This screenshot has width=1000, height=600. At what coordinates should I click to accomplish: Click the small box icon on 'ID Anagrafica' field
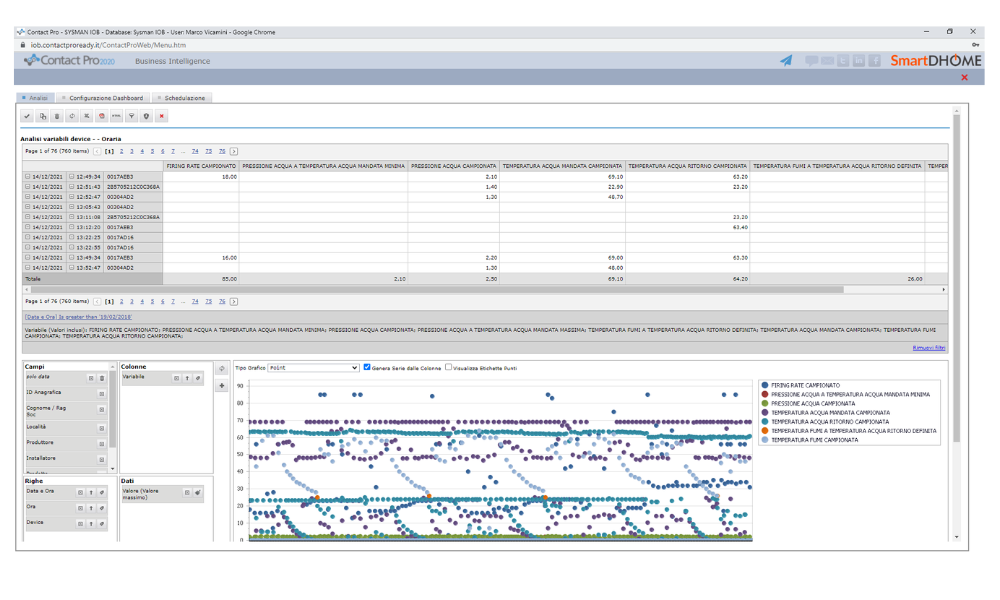click(x=101, y=393)
